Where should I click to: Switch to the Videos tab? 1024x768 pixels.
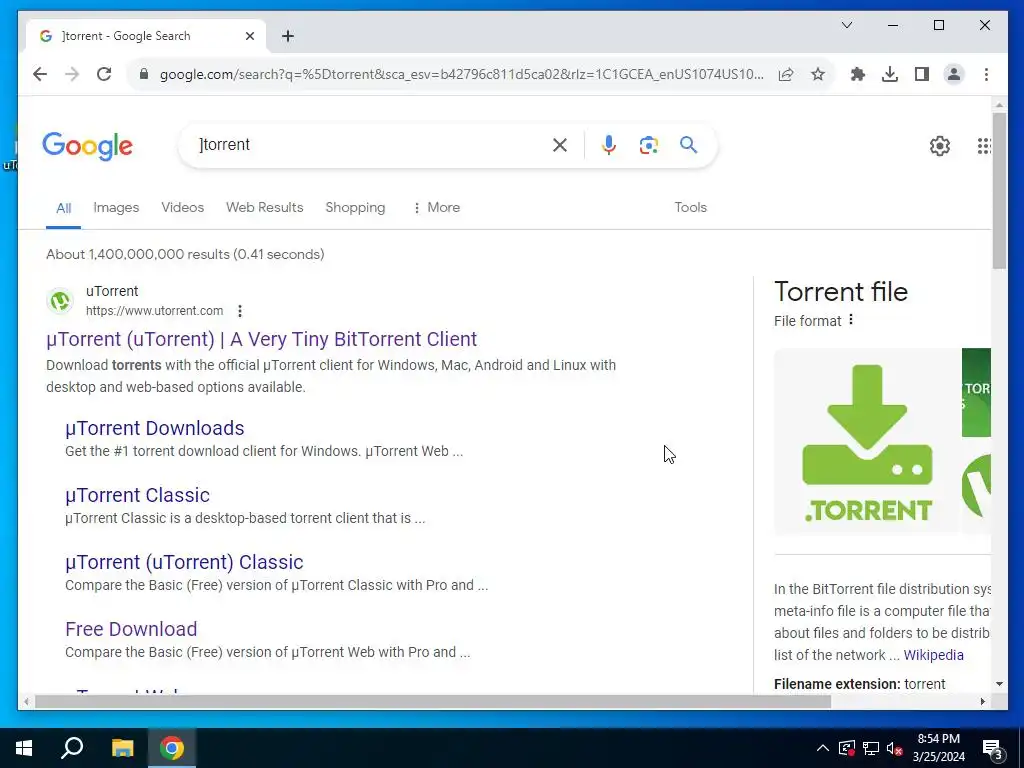(x=183, y=207)
